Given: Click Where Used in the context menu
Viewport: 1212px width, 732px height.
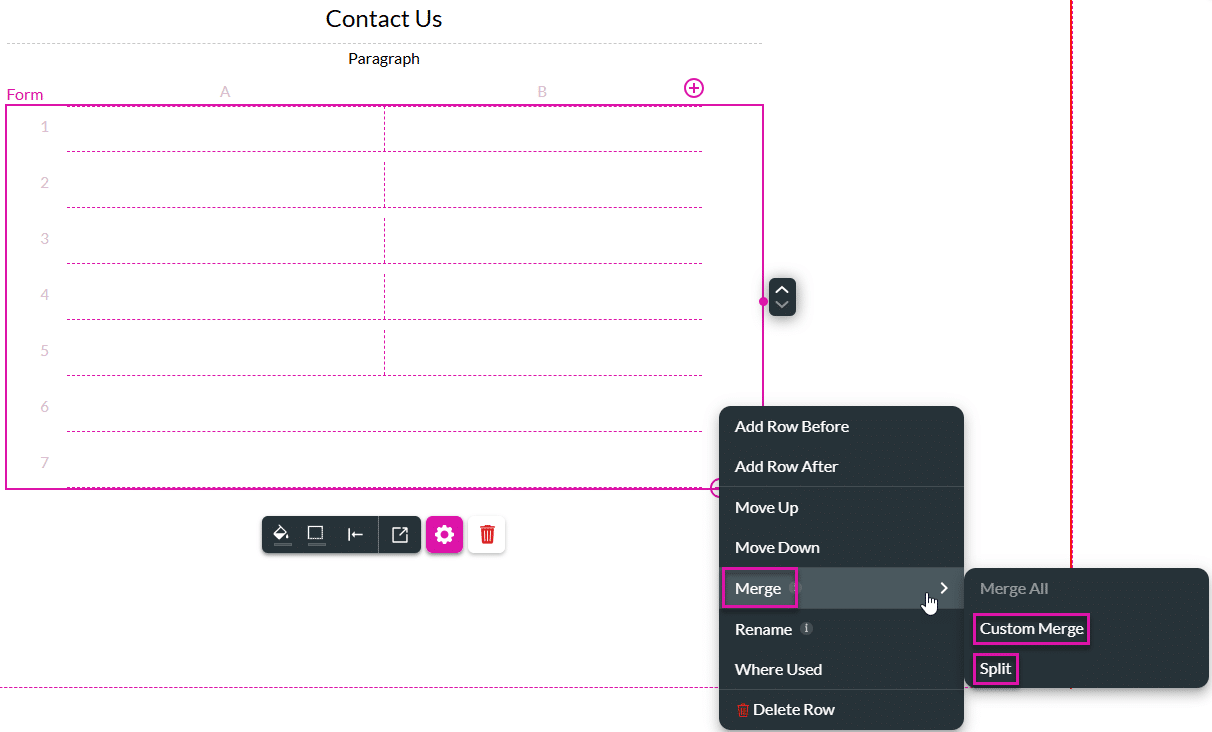Looking at the screenshot, I should click(779, 669).
